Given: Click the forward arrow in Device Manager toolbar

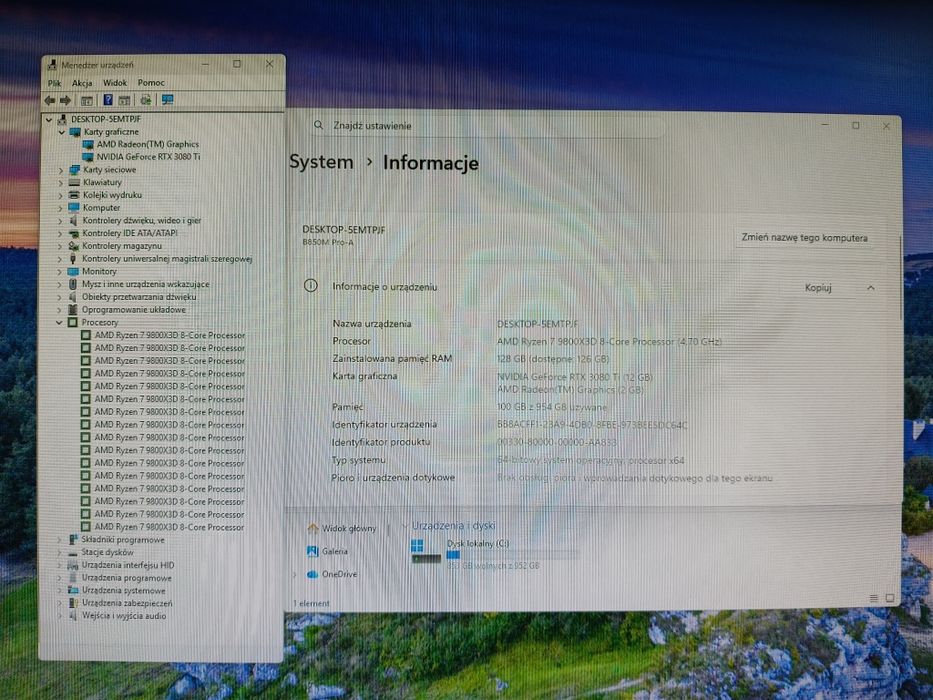Looking at the screenshot, I should pyautogui.click(x=66, y=100).
